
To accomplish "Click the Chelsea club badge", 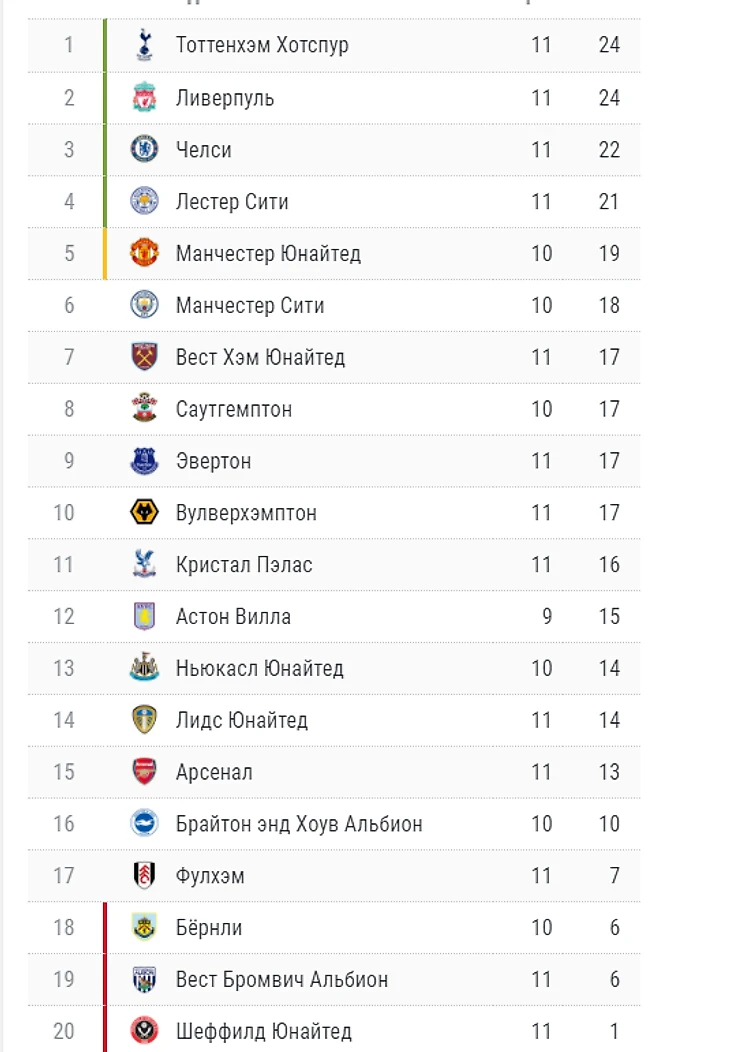I will coord(145,149).
